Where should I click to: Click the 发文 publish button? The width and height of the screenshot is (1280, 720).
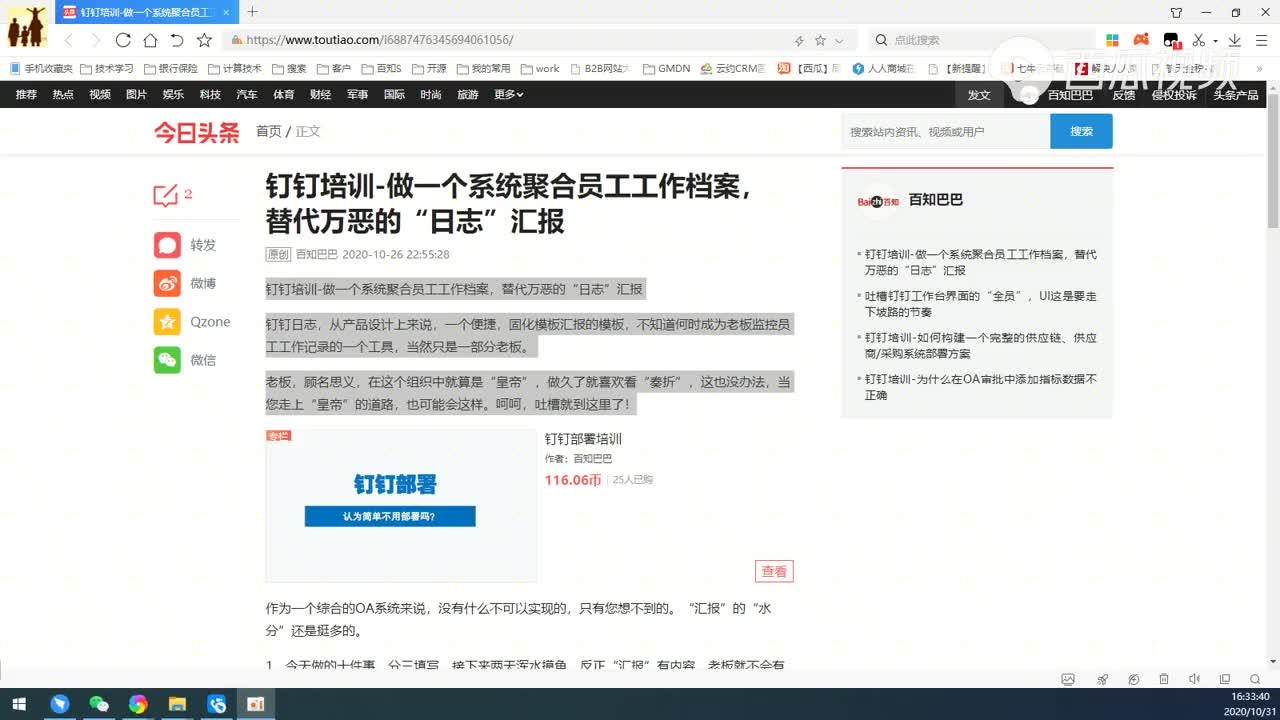tap(979, 94)
